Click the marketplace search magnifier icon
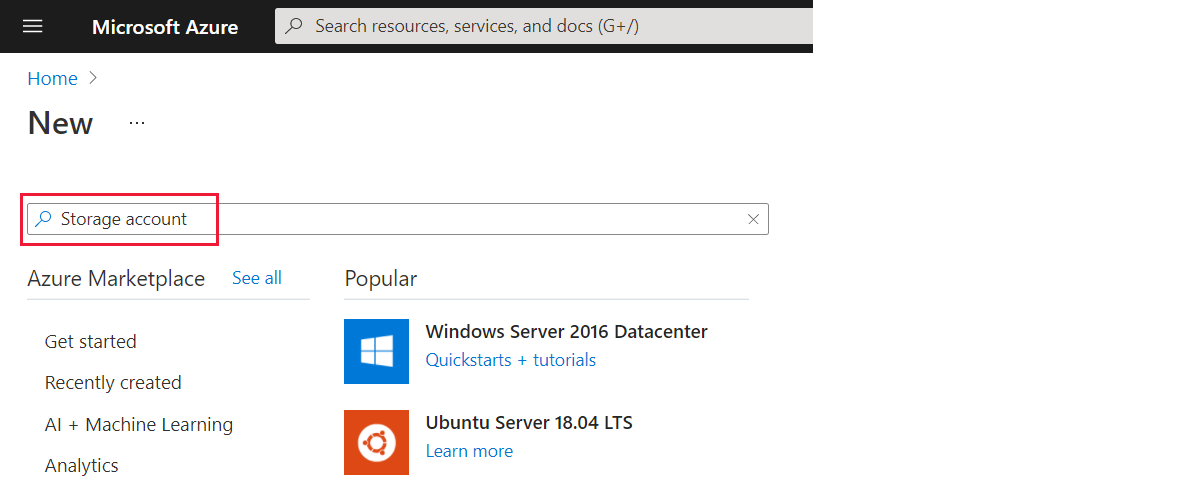Image resolution: width=1197 pixels, height=493 pixels. (x=44, y=219)
